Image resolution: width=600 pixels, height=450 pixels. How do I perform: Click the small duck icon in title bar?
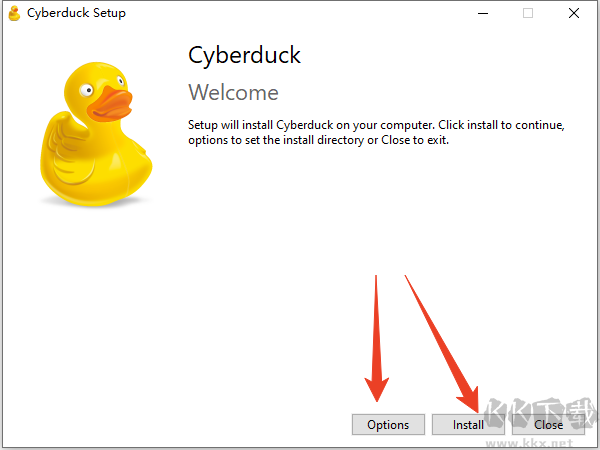[14, 14]
